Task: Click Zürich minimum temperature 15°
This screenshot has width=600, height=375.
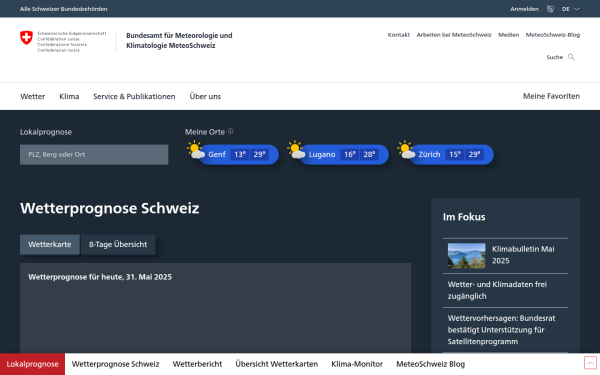Action: (x=455, y=155)
